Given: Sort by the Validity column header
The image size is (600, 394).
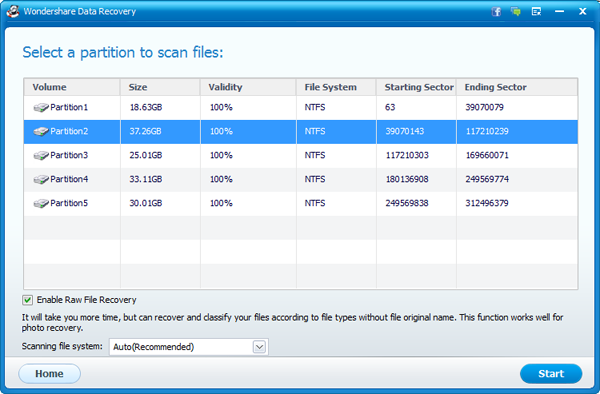Looking at the screenshot, I should point(248,87).
